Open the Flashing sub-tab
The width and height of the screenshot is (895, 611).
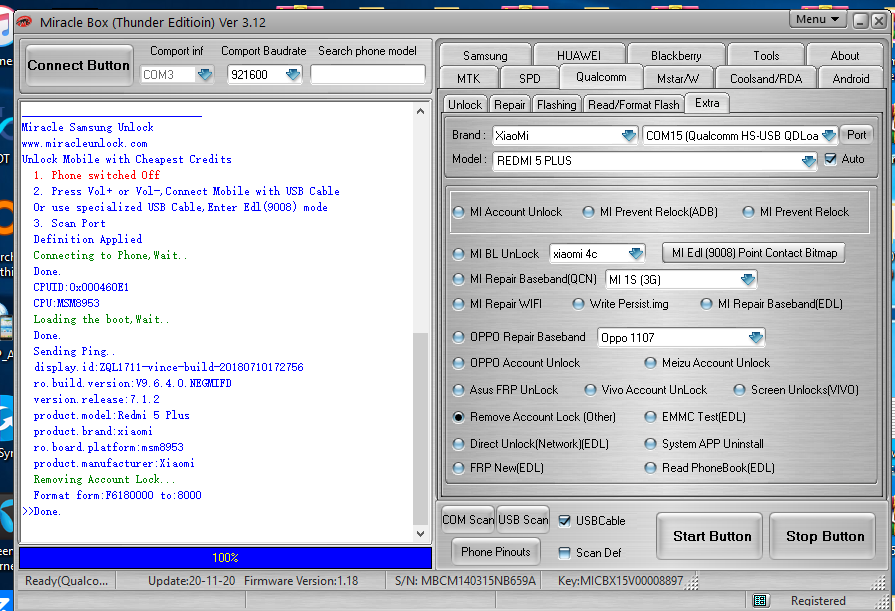[x=557, y=104]
